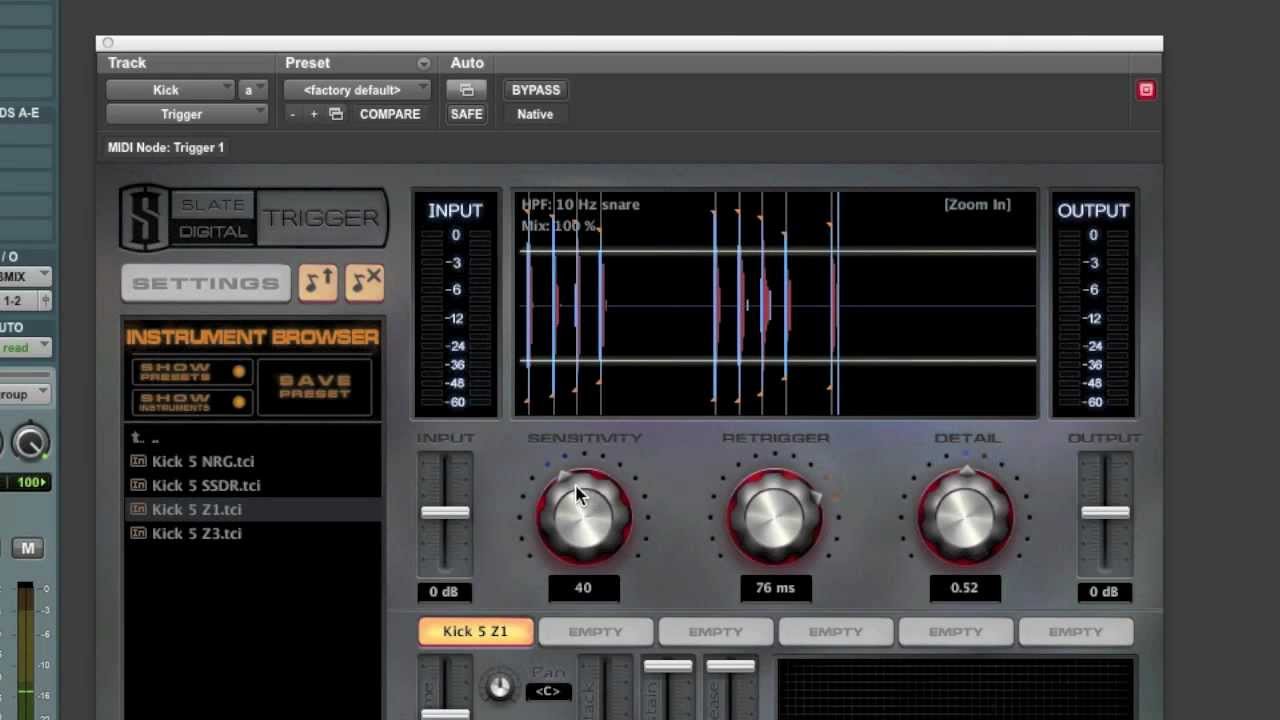
Task: Open the Kick track selector dropdown
Action: tap(171, 90)
